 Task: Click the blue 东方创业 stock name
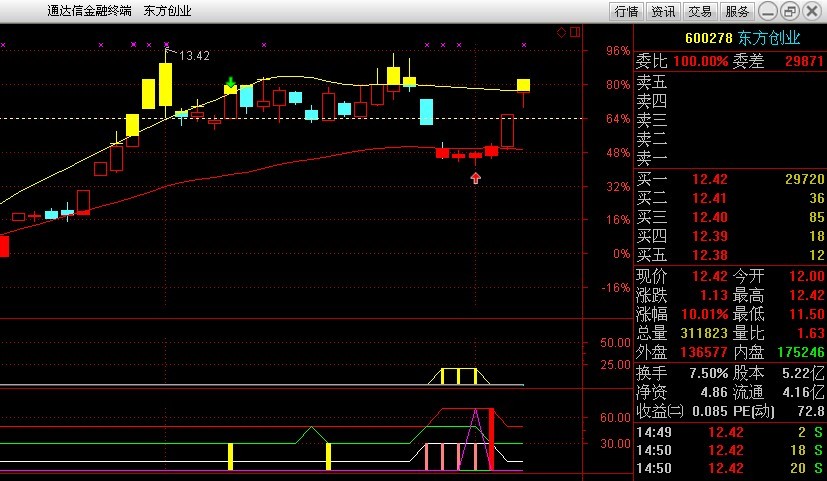point(769,38)
